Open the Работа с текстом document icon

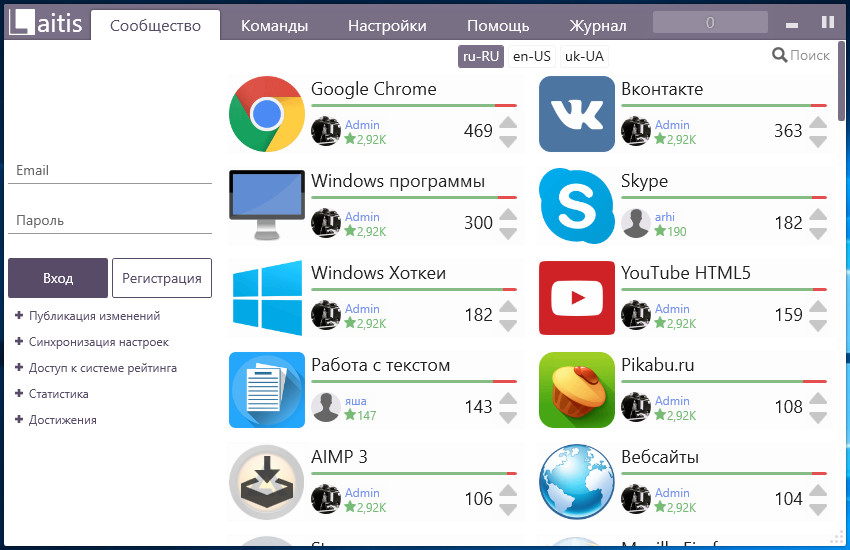coord(267,390)
